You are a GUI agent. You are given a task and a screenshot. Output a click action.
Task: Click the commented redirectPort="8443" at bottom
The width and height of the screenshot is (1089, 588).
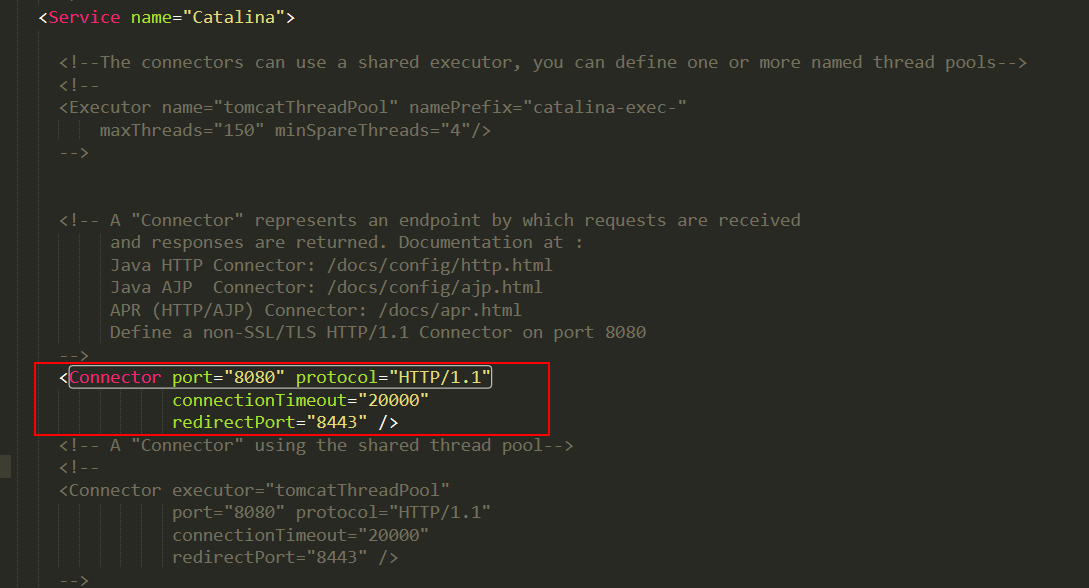pyautogui.click(x=269, y=557)
